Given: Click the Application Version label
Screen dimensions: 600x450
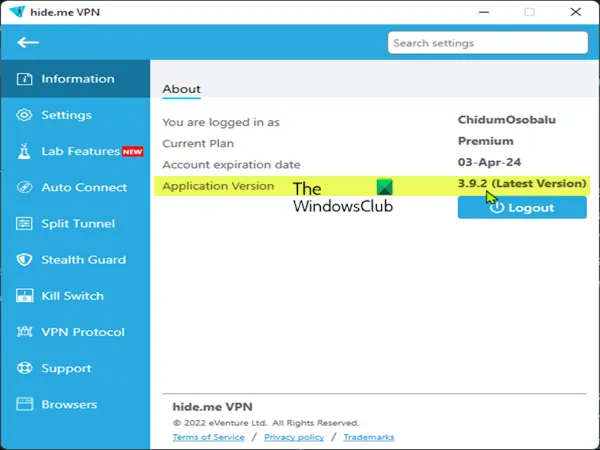Looking at the screenshot, I should click(x=218, y=186).
